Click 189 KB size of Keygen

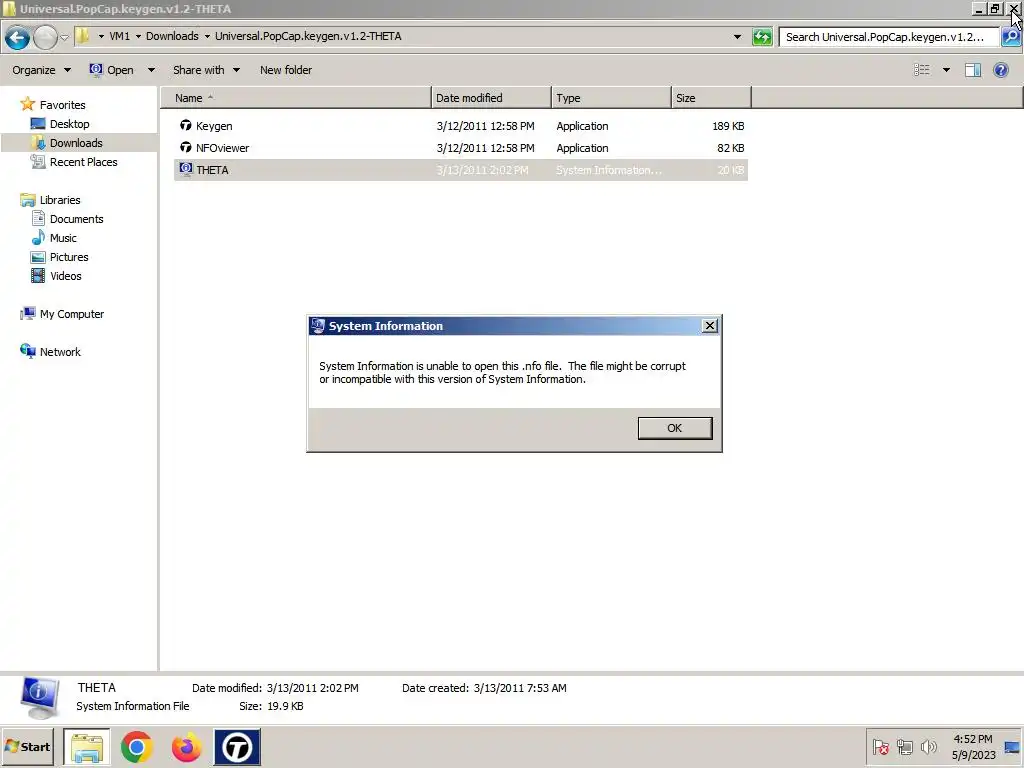[728, 126]
